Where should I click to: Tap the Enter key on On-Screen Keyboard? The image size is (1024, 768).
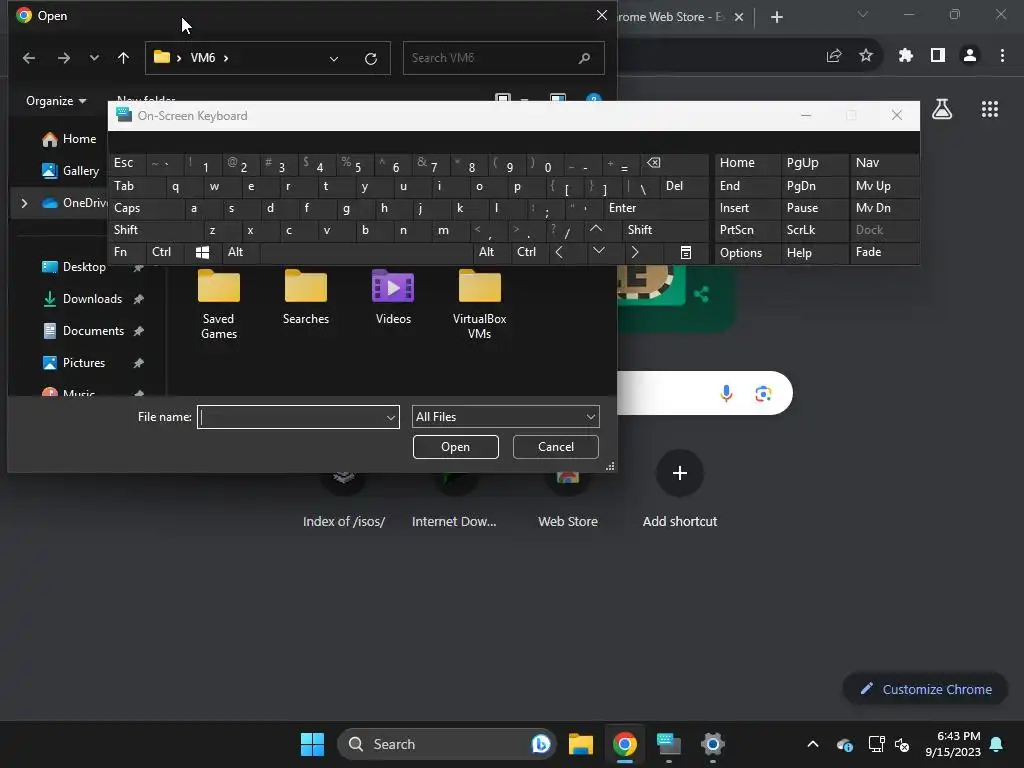pos(655,208)
